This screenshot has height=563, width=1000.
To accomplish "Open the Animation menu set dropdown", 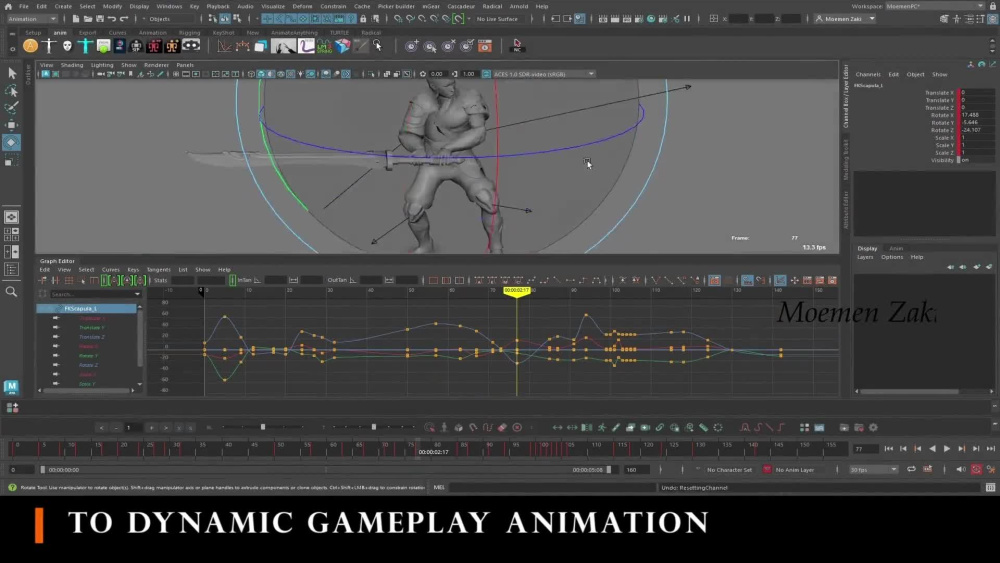I will (x=32, y=19).
